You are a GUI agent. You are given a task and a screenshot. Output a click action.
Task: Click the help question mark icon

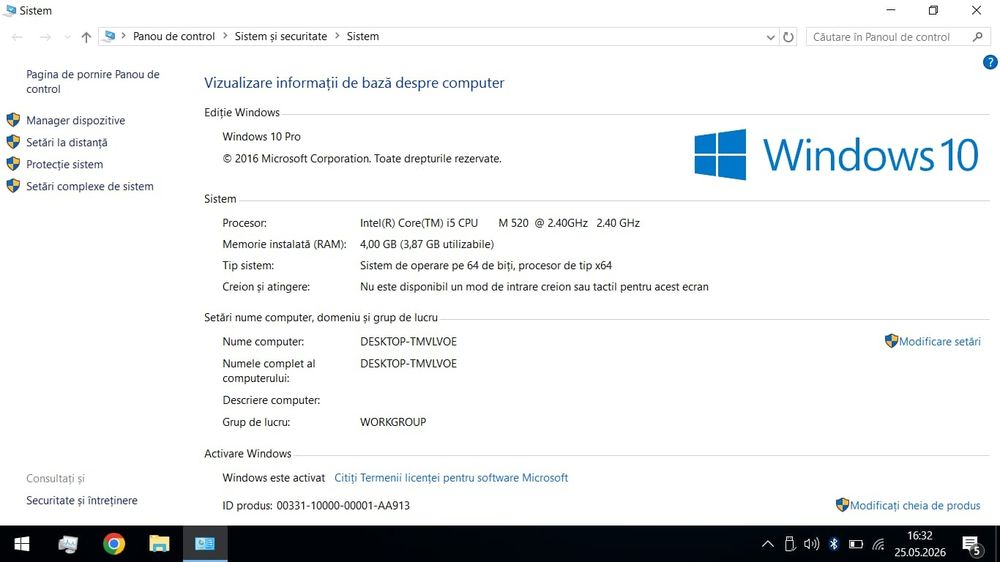click(x=990, y=62)
